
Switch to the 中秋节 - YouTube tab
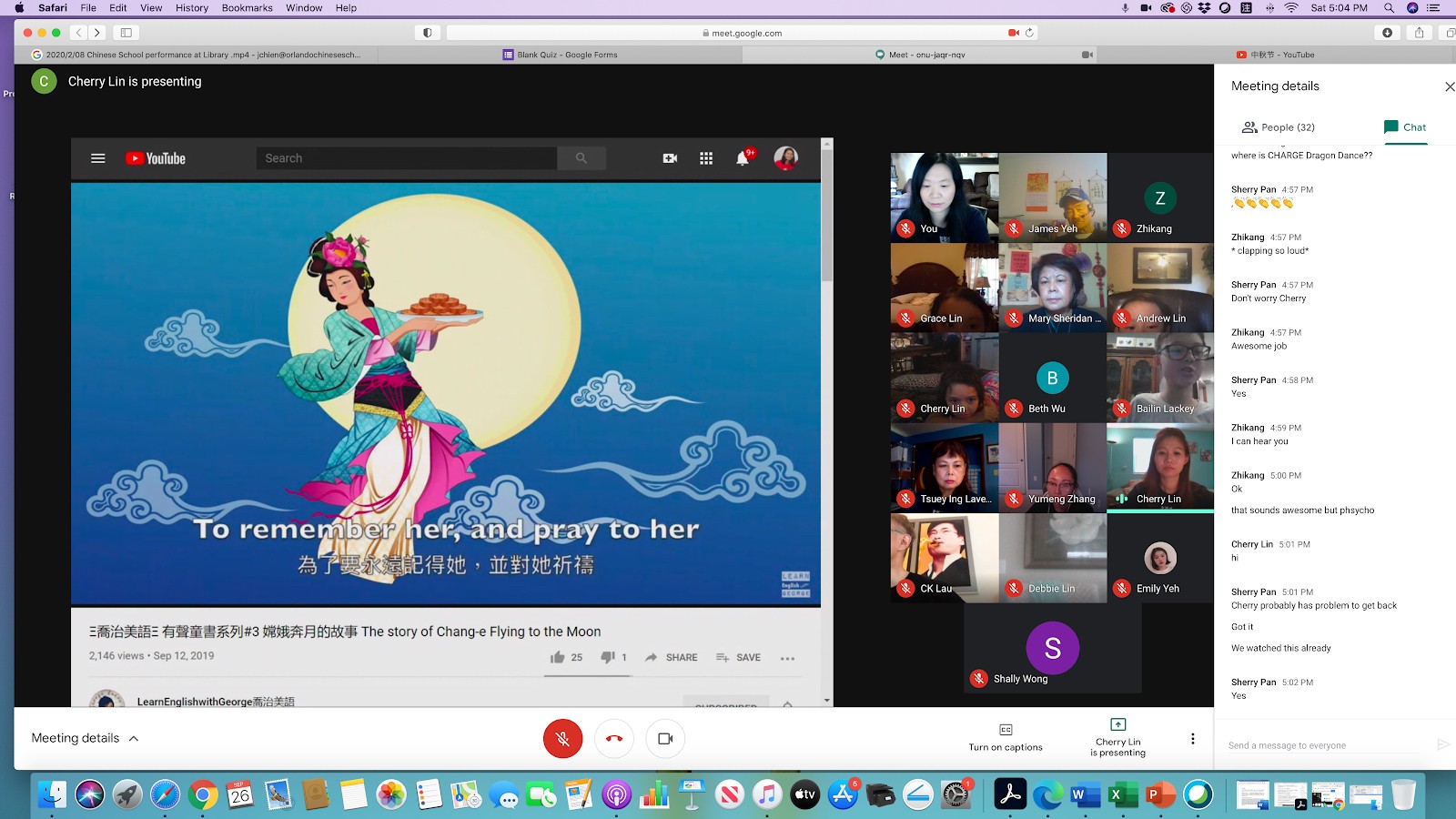point(1276,55)
